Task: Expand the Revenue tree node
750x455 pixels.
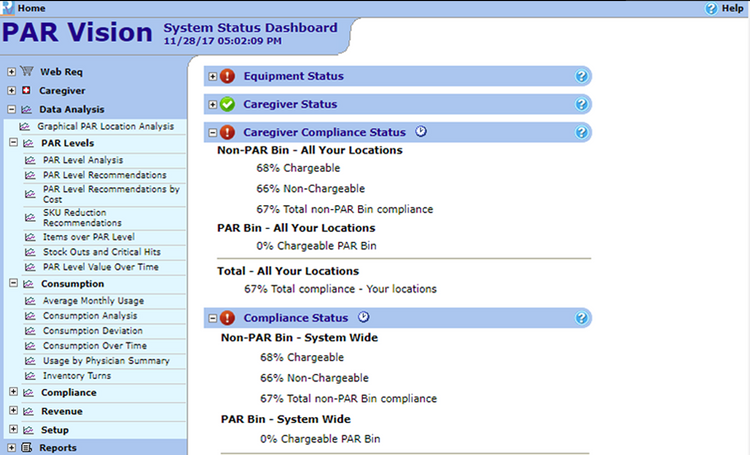Action: [13, 410]
